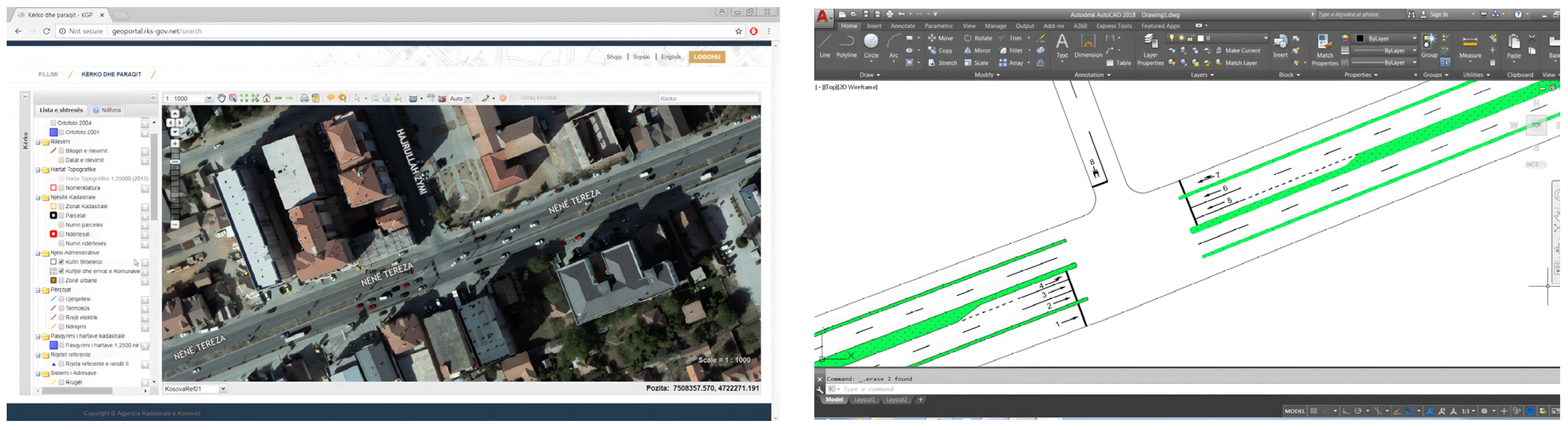Select the Polyline tool in AutoCAD
1568x430 pixels.
(846, 46)
